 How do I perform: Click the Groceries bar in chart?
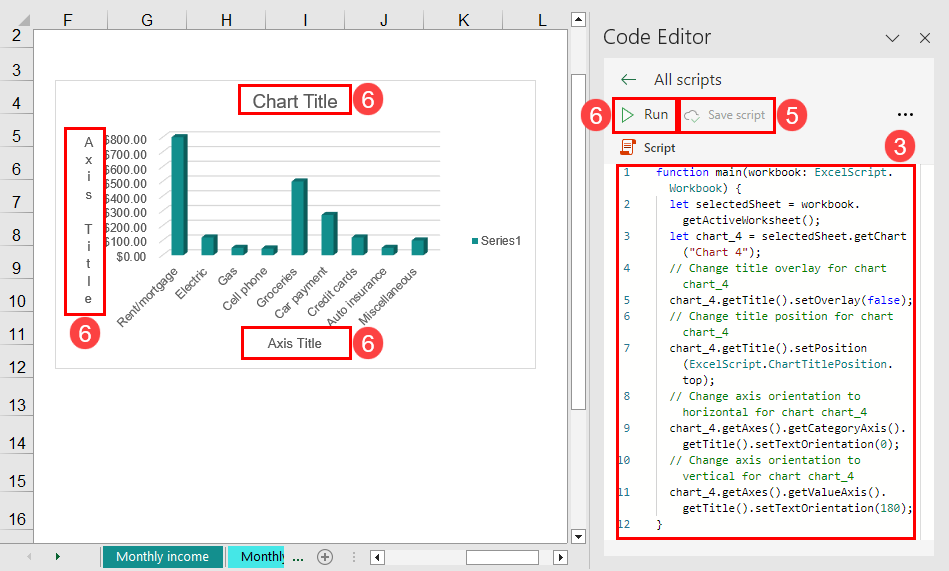299,217
